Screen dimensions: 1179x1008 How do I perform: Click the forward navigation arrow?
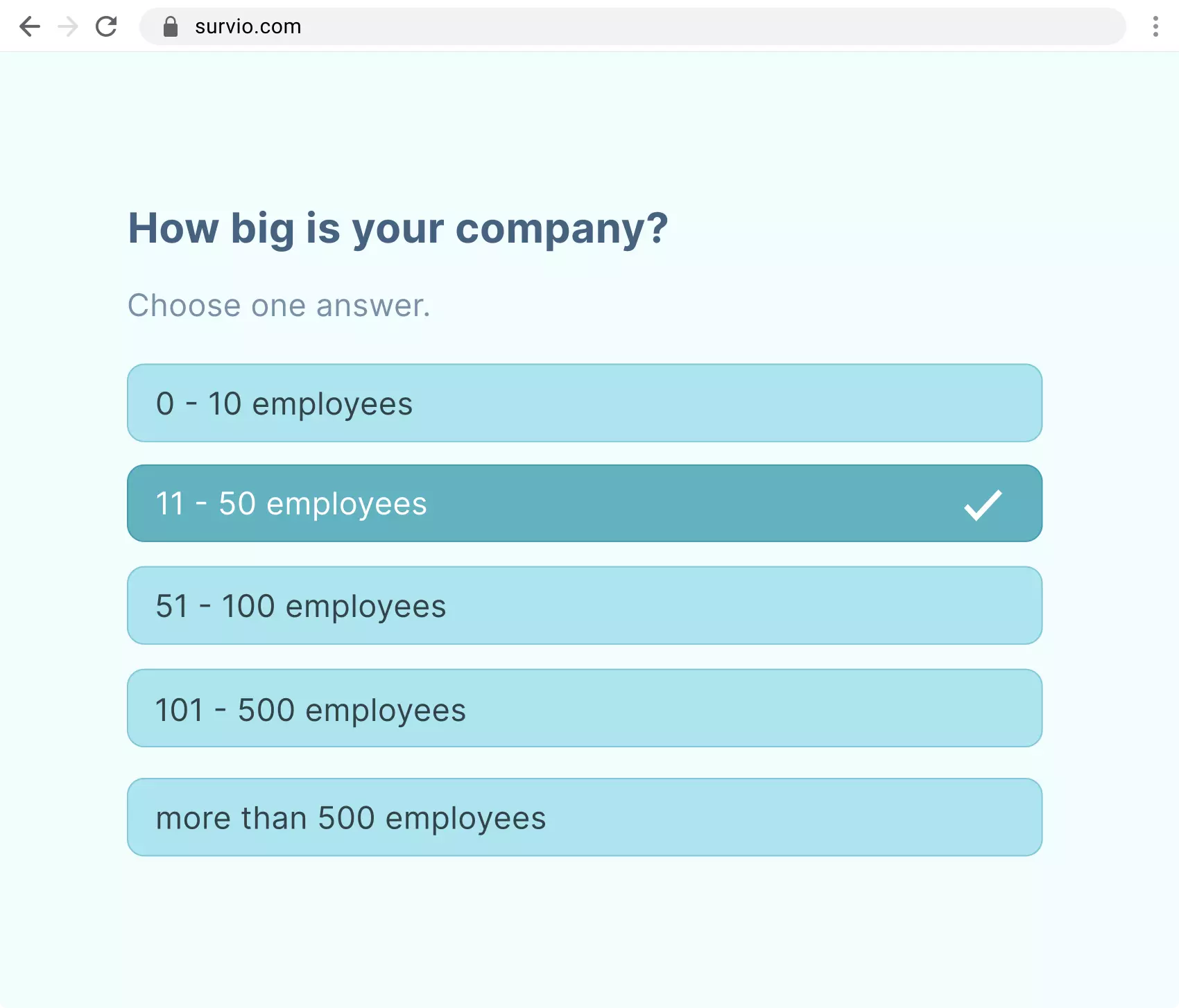pyautogui.click(x=68, y=26)
